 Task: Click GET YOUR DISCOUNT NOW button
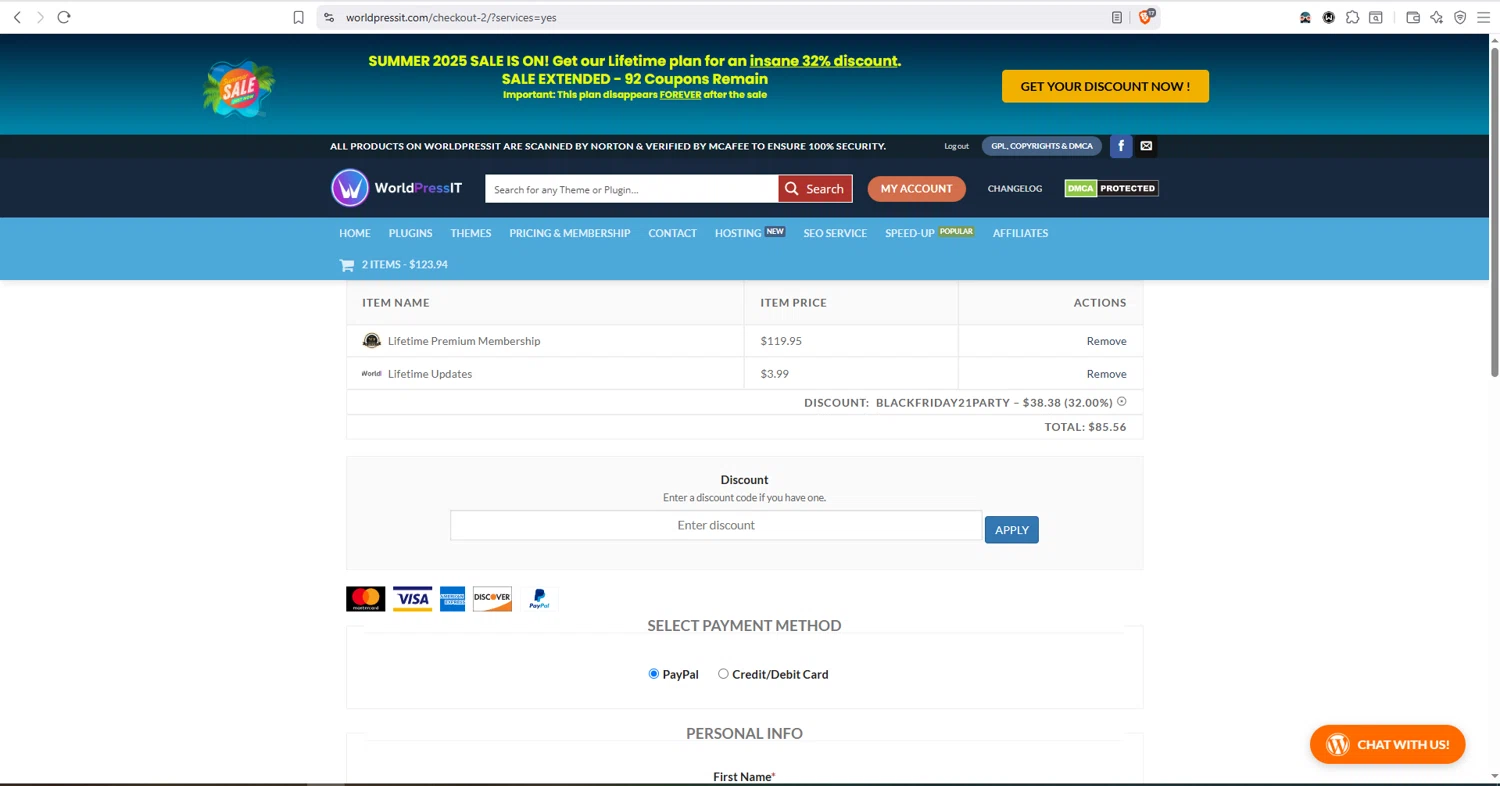pyautogui.click(x=1105, y=86)
